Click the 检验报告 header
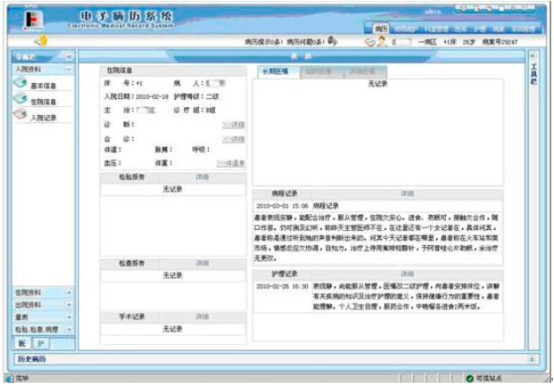The image size is (554, 384). 131,177
